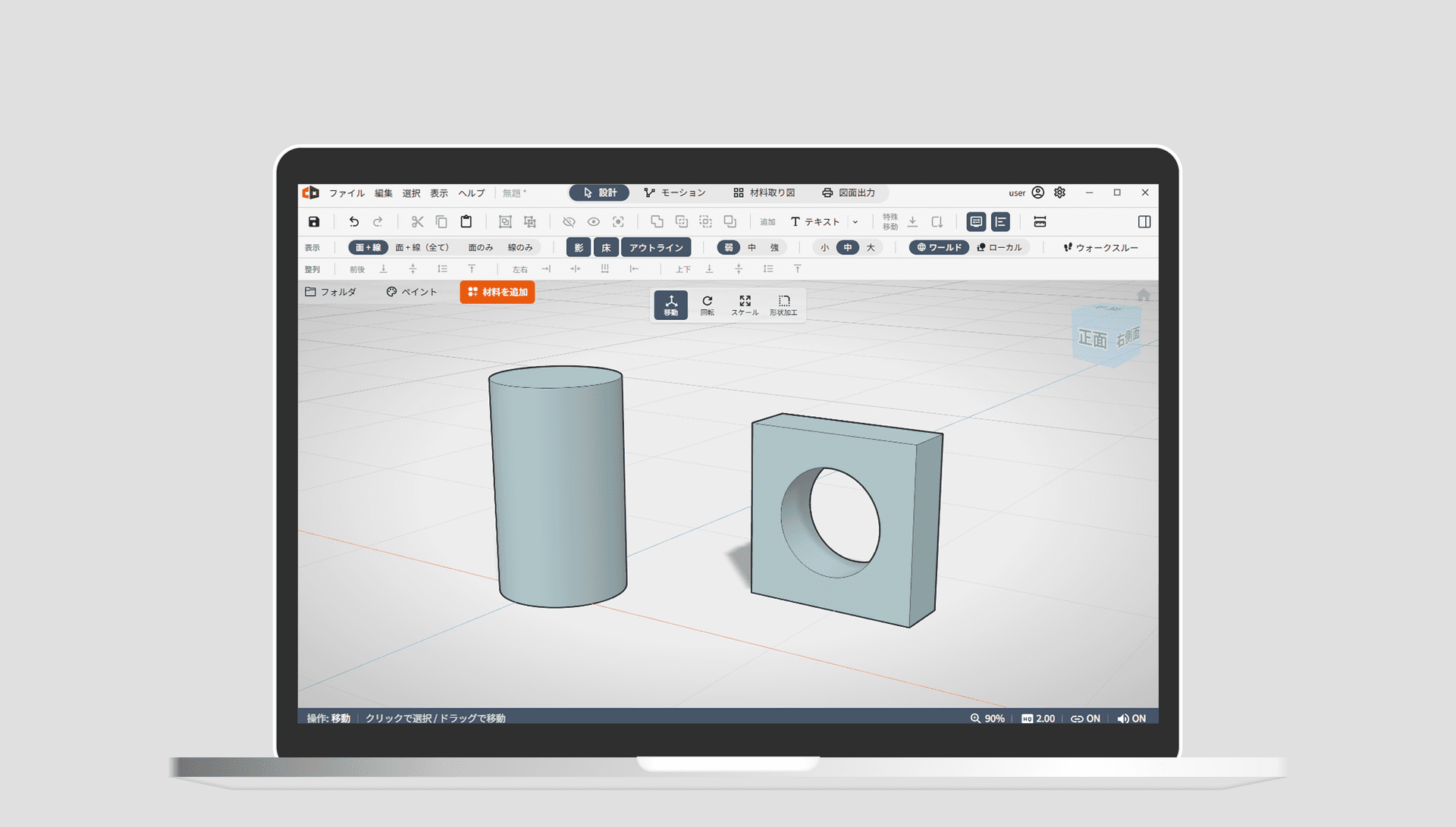Toggle the dimension label display icon
This screenshot has width=1456, height=827.
click(x=976, y=222)
